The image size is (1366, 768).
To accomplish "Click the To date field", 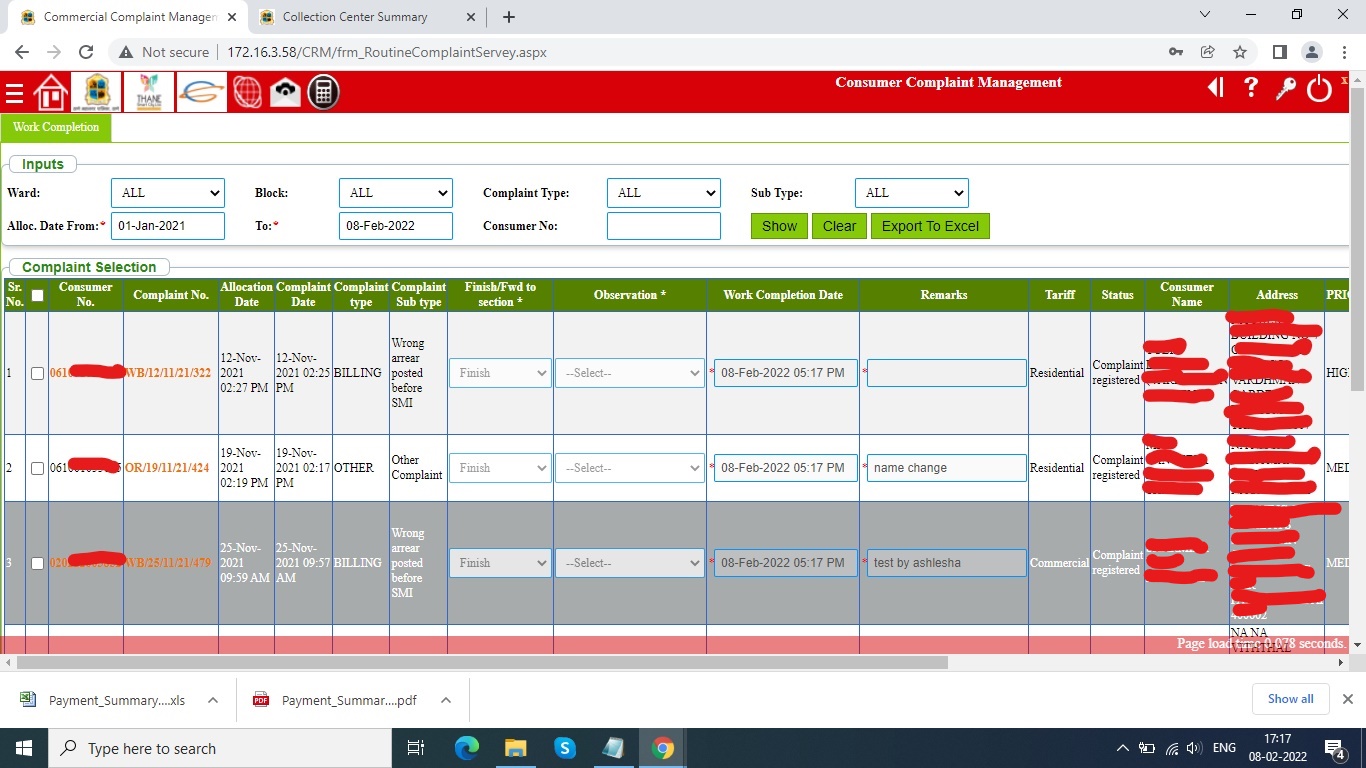I will point(396,226).
